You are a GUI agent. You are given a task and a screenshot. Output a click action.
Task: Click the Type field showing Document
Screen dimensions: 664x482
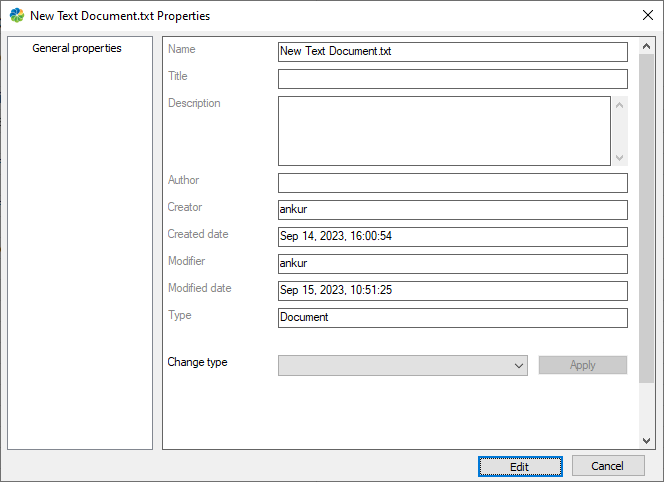click(452, 318)
